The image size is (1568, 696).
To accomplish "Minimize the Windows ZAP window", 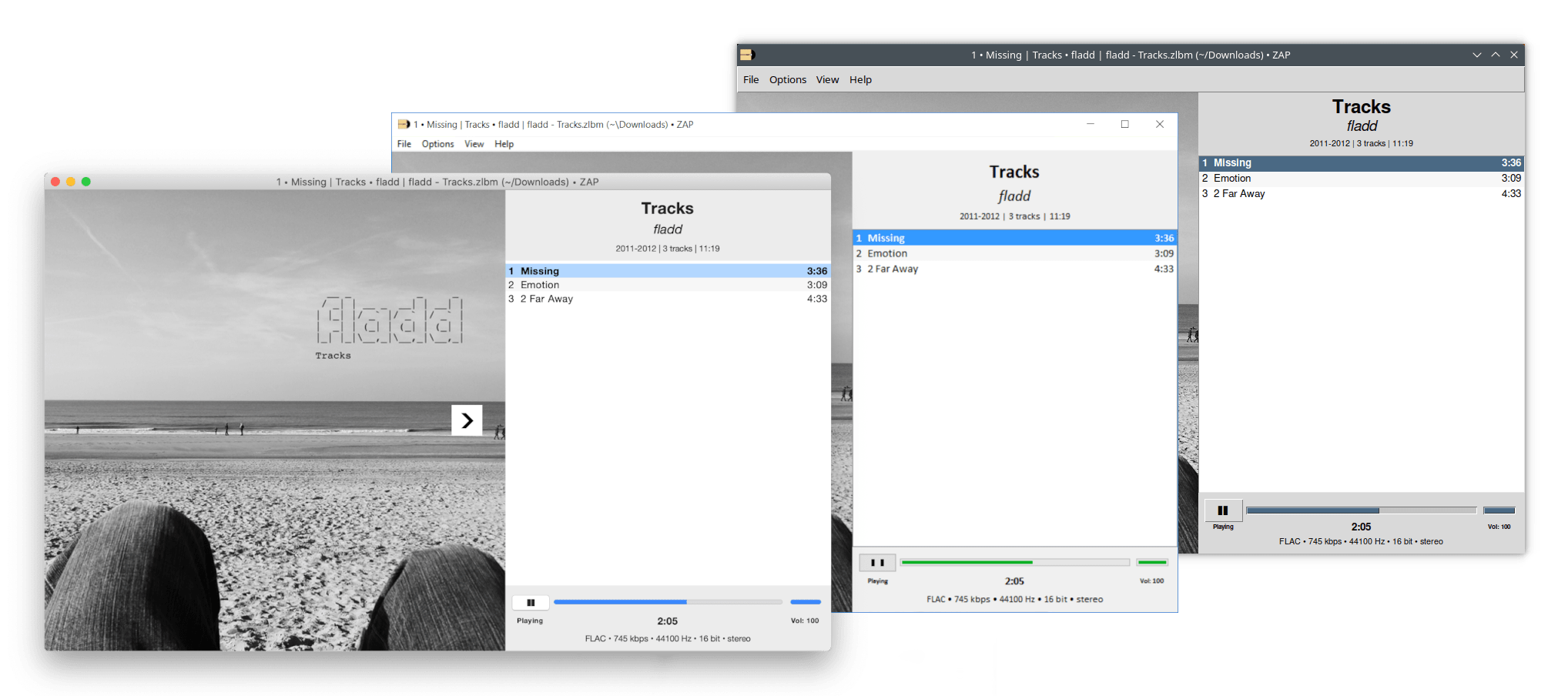I will coord(1091,124).
